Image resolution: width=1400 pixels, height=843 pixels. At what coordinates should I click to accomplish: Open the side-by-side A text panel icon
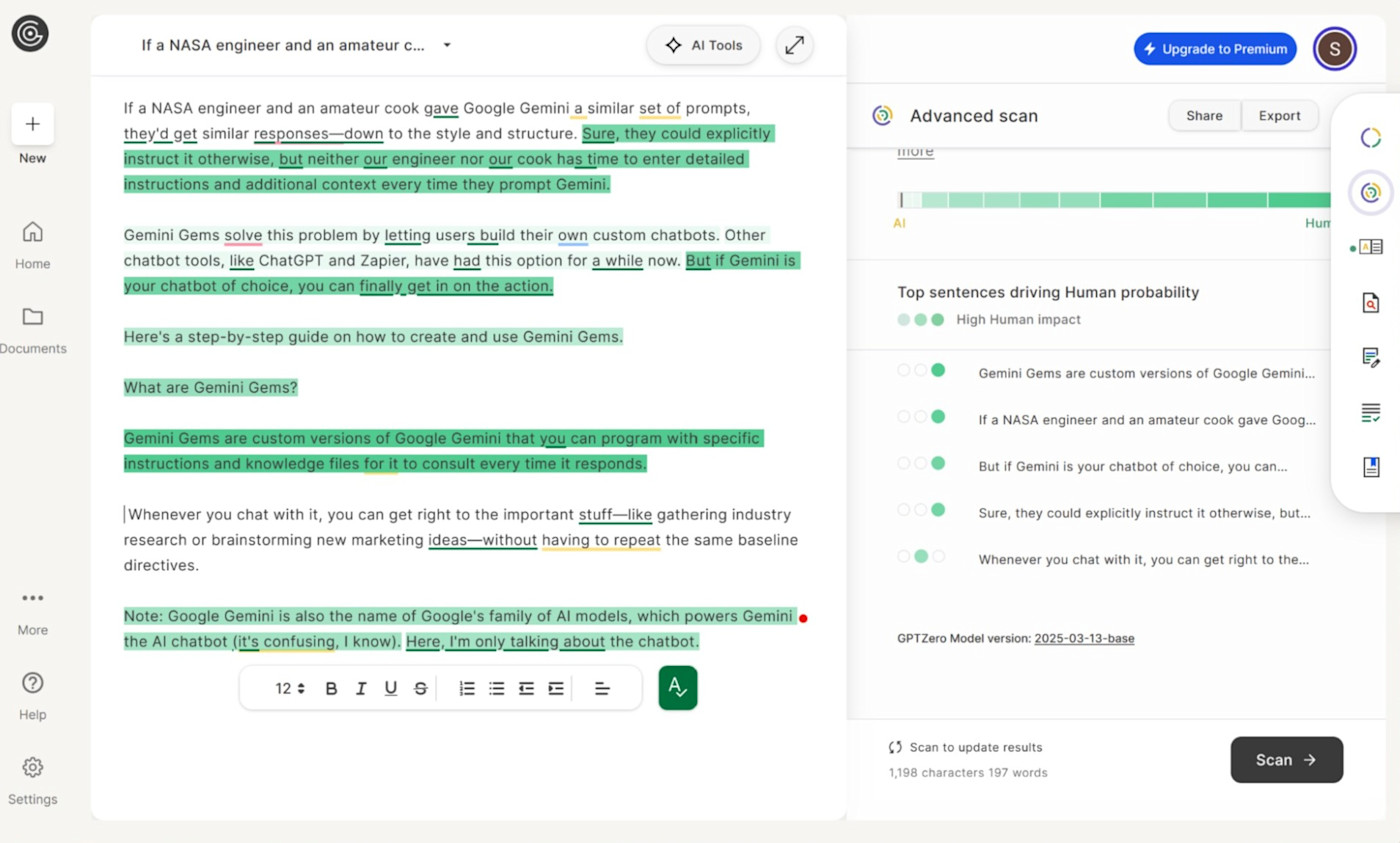click(x=1371, y=247)
